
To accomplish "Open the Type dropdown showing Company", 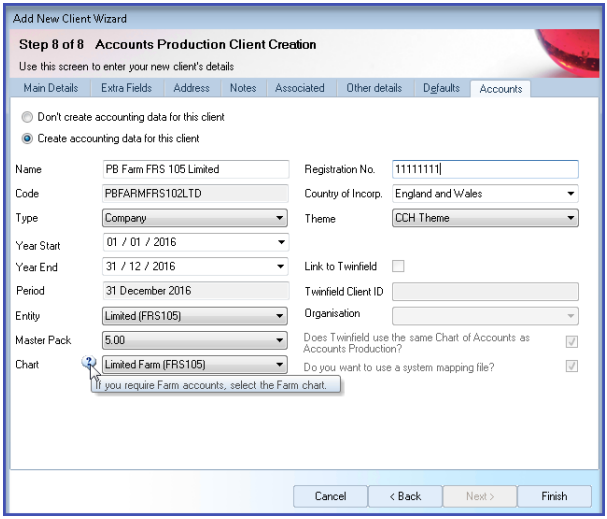I will coord(195,218).
